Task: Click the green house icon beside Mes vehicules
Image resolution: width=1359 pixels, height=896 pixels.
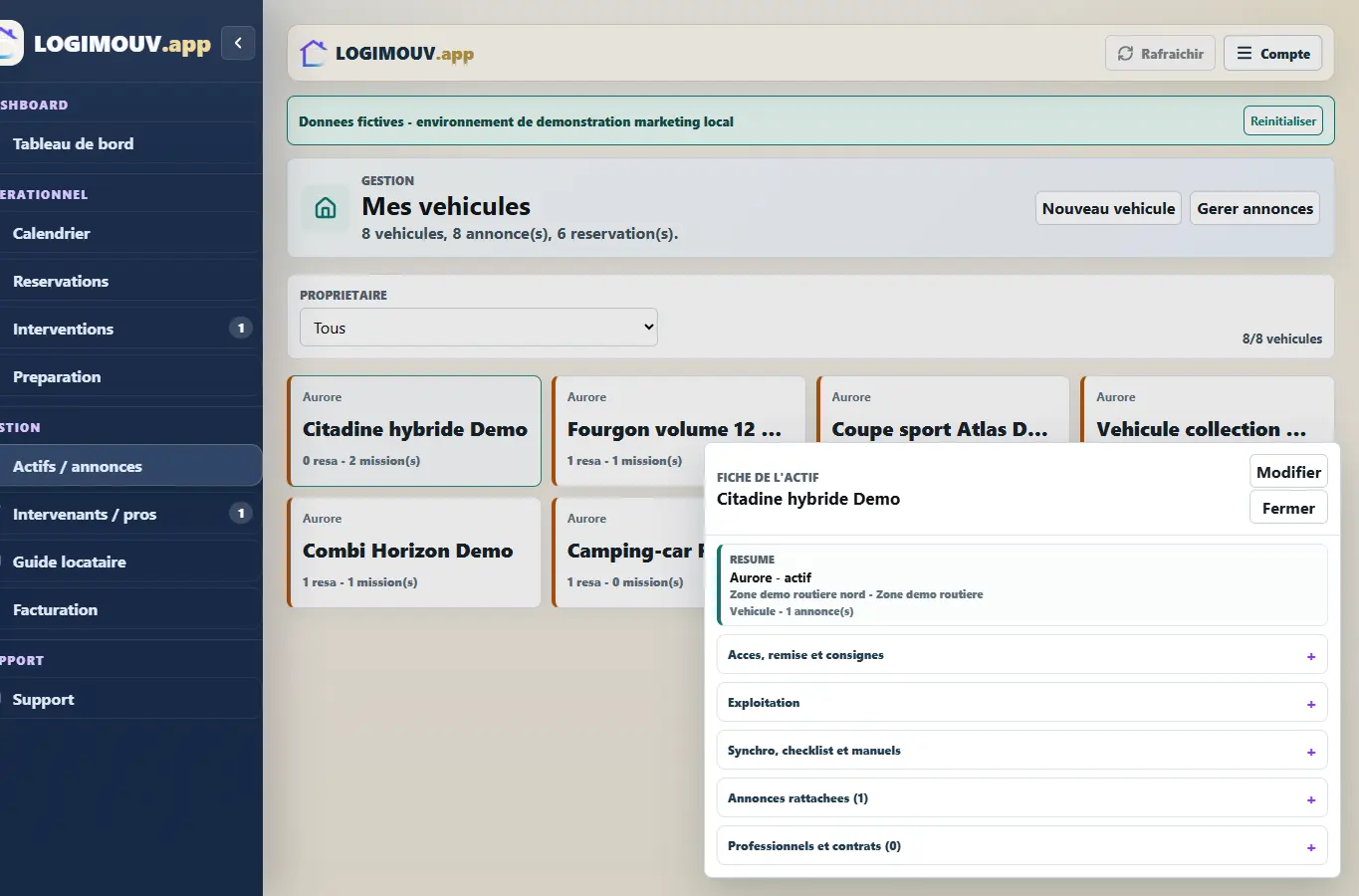Action: [x=326, y=208]
